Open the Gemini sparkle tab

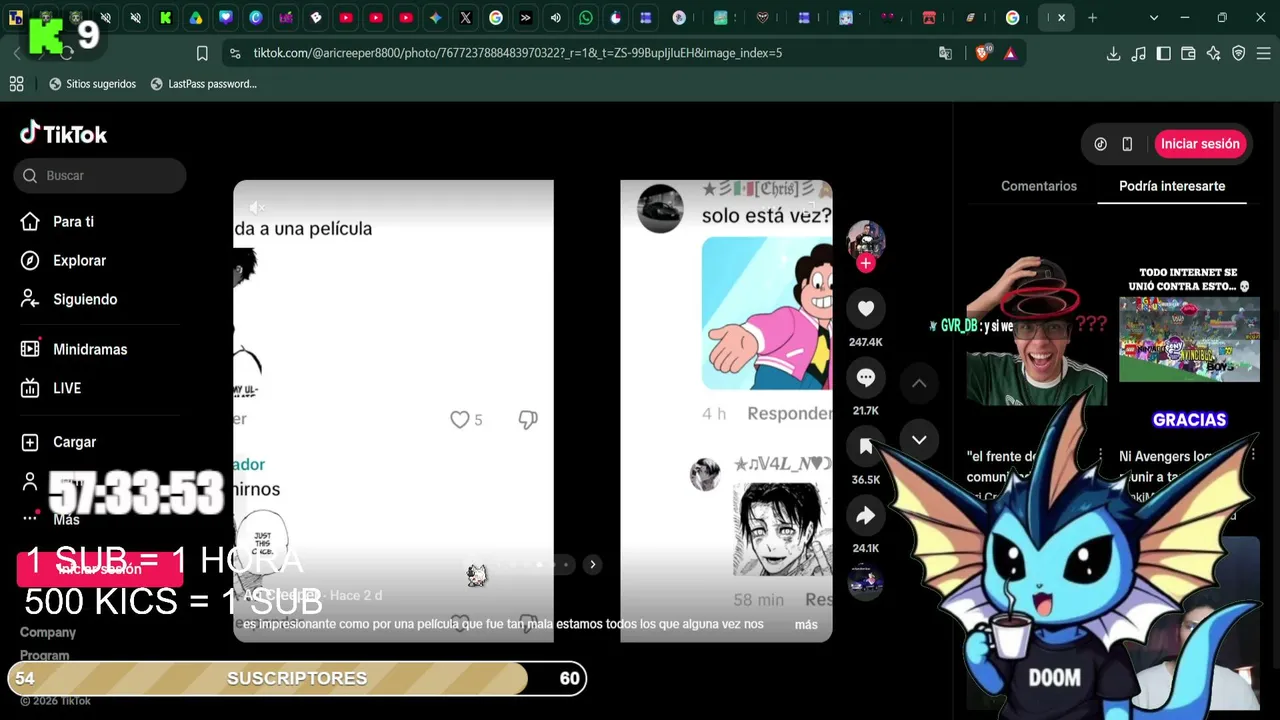pos(436,17)
